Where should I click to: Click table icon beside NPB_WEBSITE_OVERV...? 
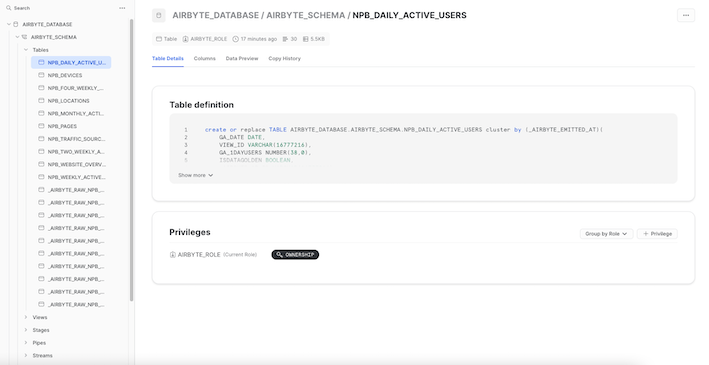pyautogui.click(x=41, y=164)
